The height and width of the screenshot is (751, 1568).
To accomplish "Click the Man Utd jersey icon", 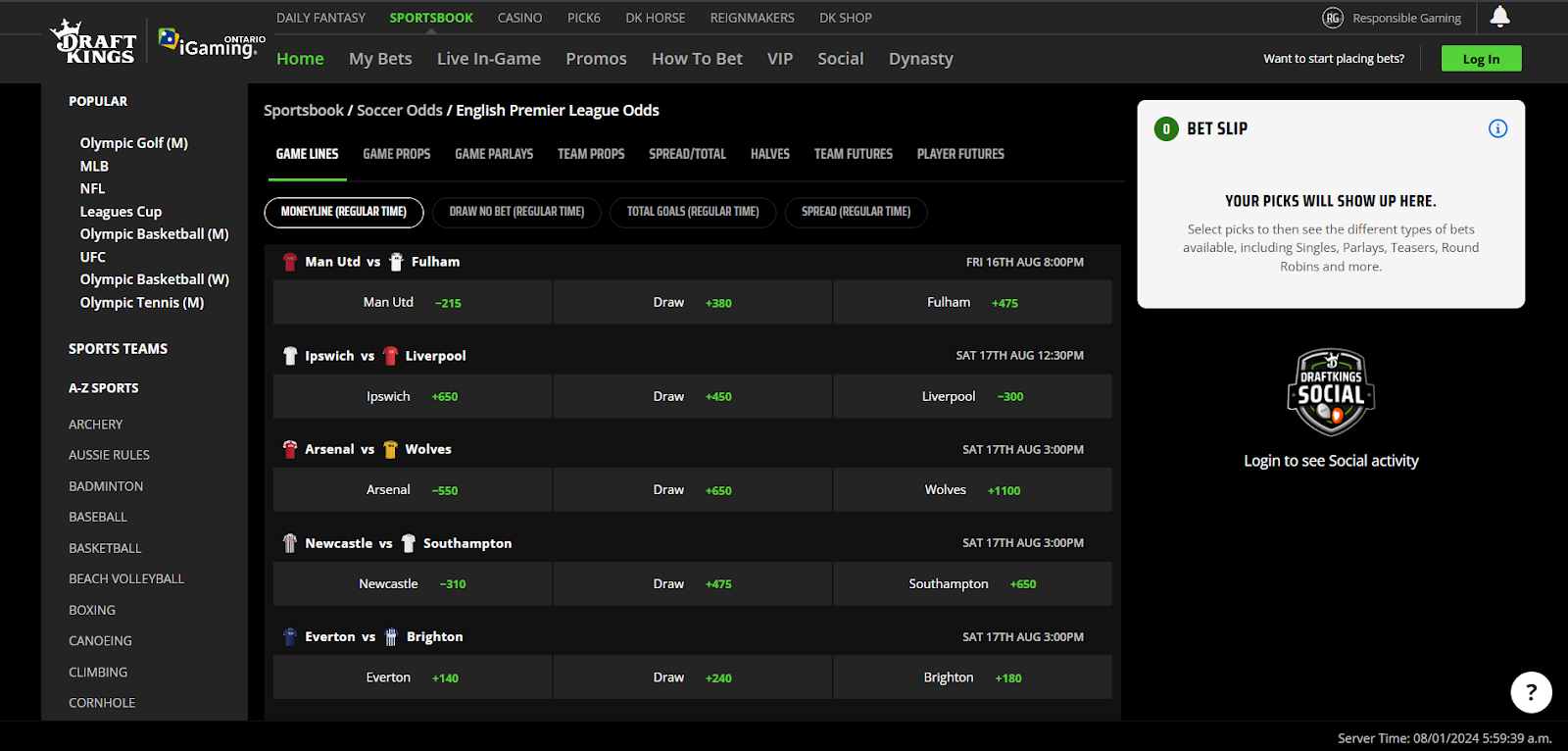I will pyautogui.click(x=290, y=262).
